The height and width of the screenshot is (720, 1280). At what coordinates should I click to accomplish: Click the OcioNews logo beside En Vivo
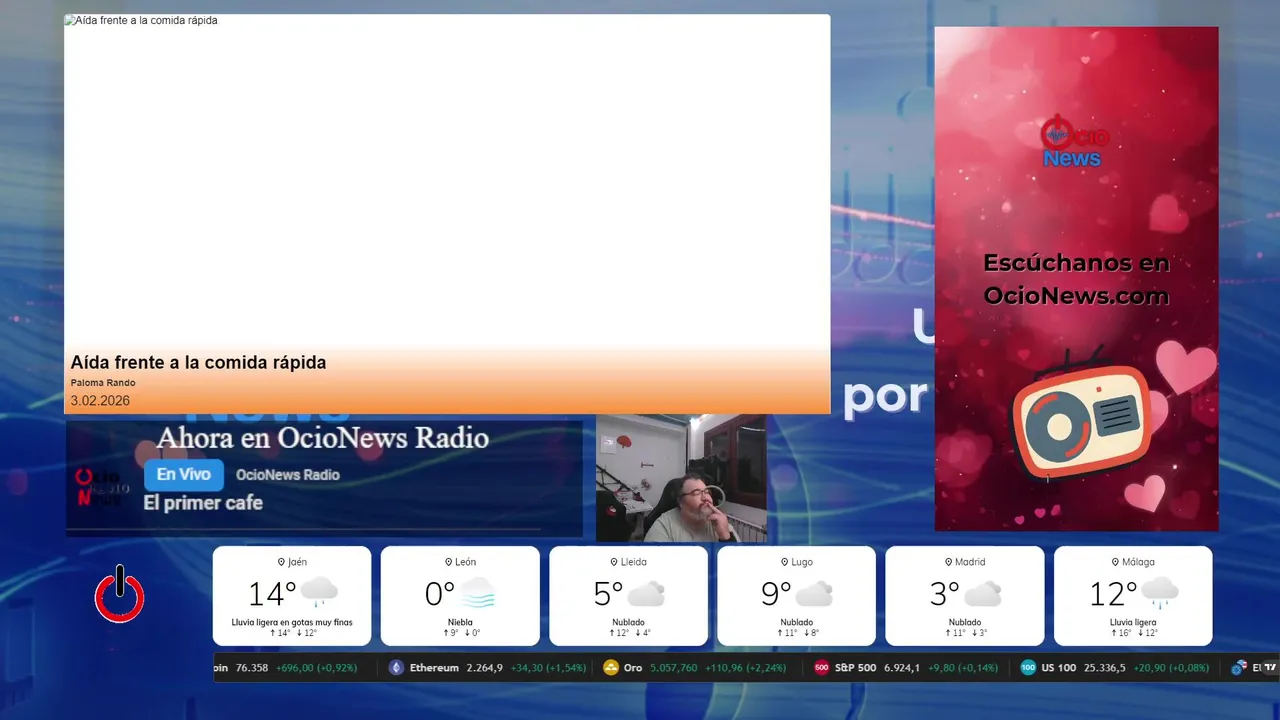102,486
